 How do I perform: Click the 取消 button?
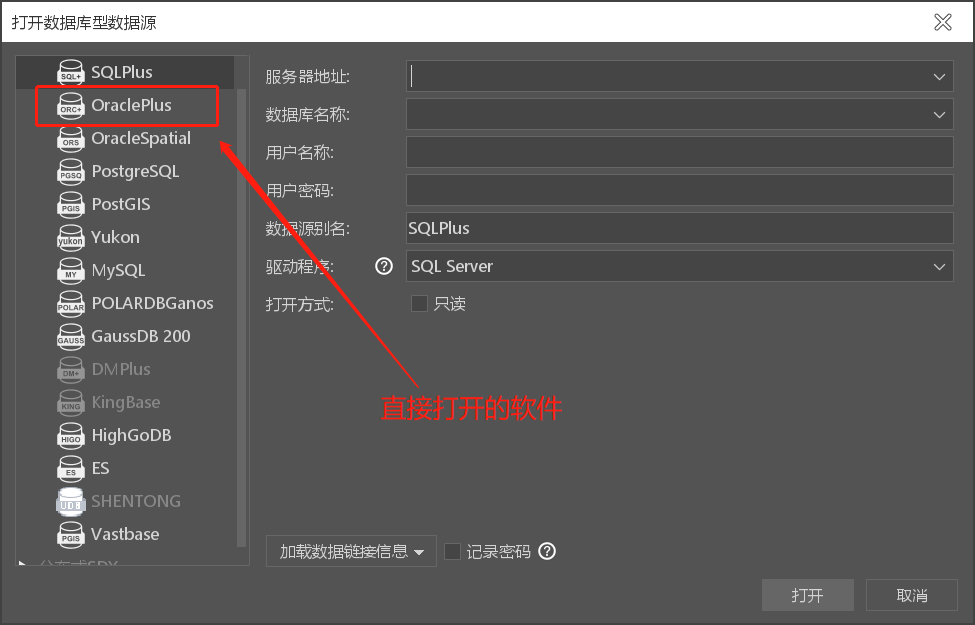(x=912, y=595)
